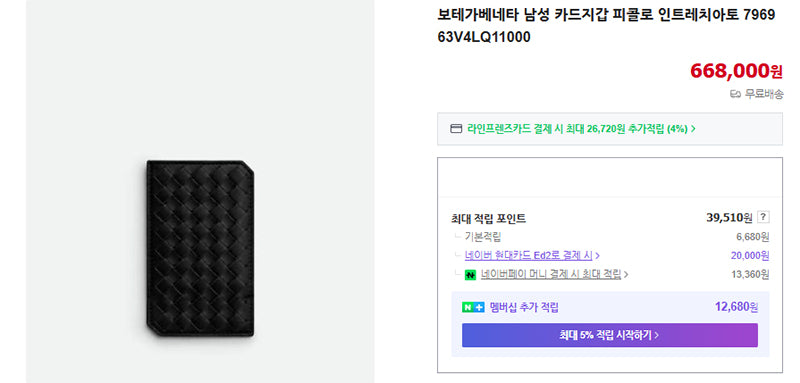Viewport: 800px width, 383px height.
Task: Click the 무료배송 shipping label
Action: (x=763, y=94)
